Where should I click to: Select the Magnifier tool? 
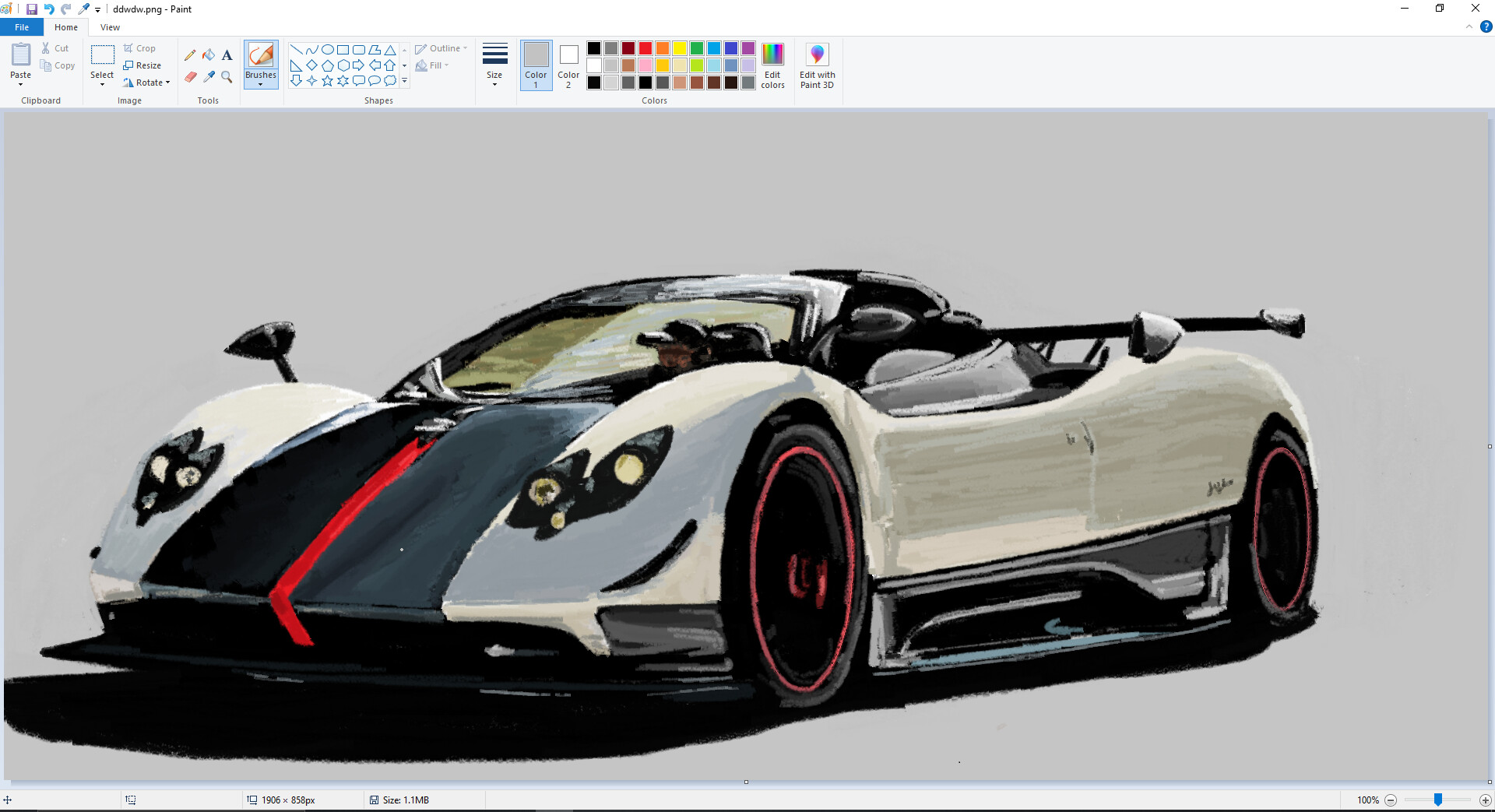227,77
